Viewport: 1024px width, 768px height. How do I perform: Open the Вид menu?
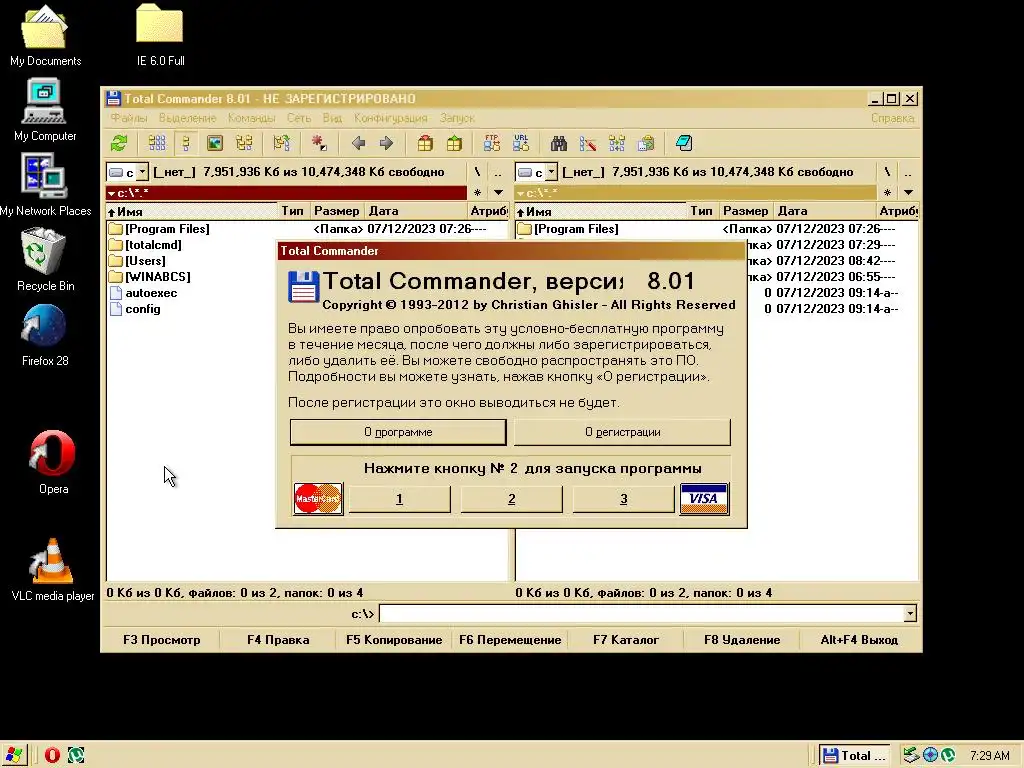pos(332,118)
